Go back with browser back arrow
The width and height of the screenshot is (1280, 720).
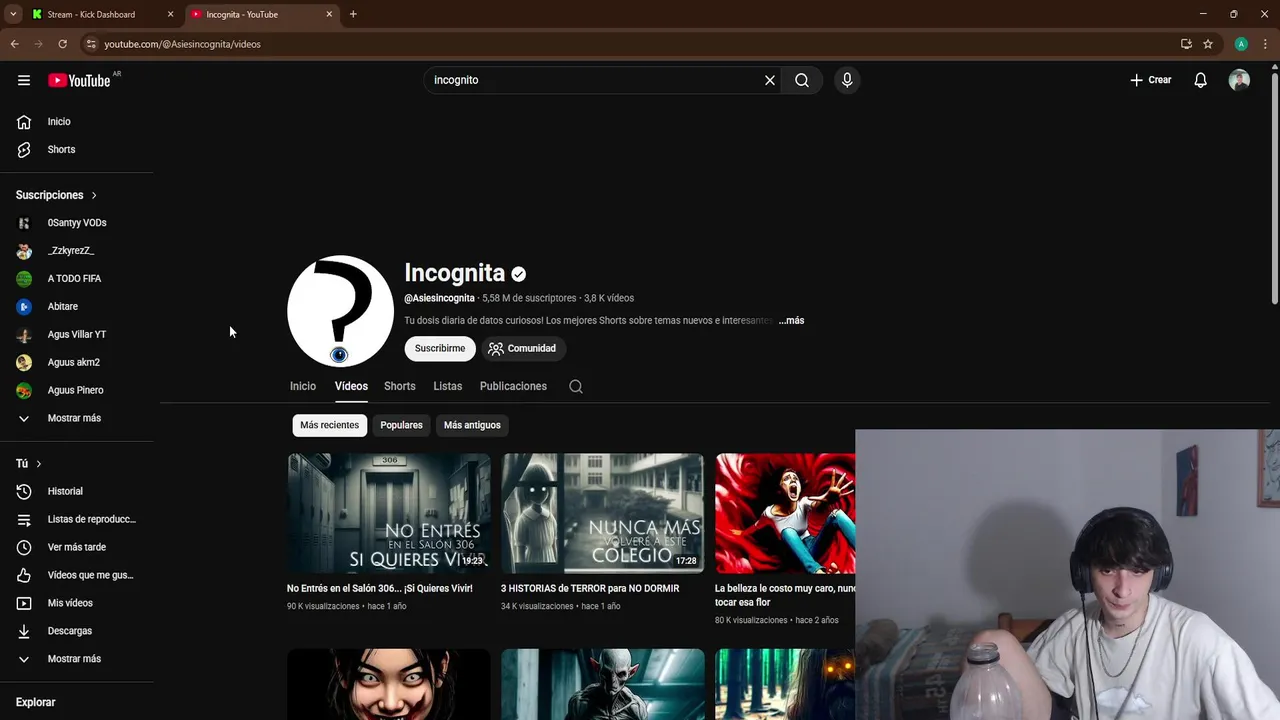tap(14, 44)
